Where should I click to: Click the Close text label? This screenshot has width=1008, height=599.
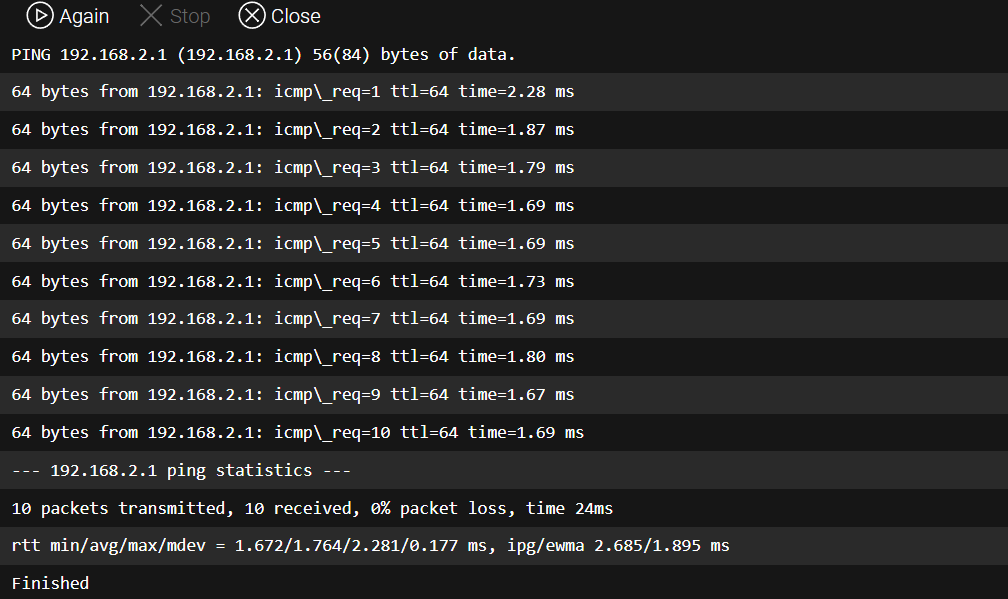(296, 16)
